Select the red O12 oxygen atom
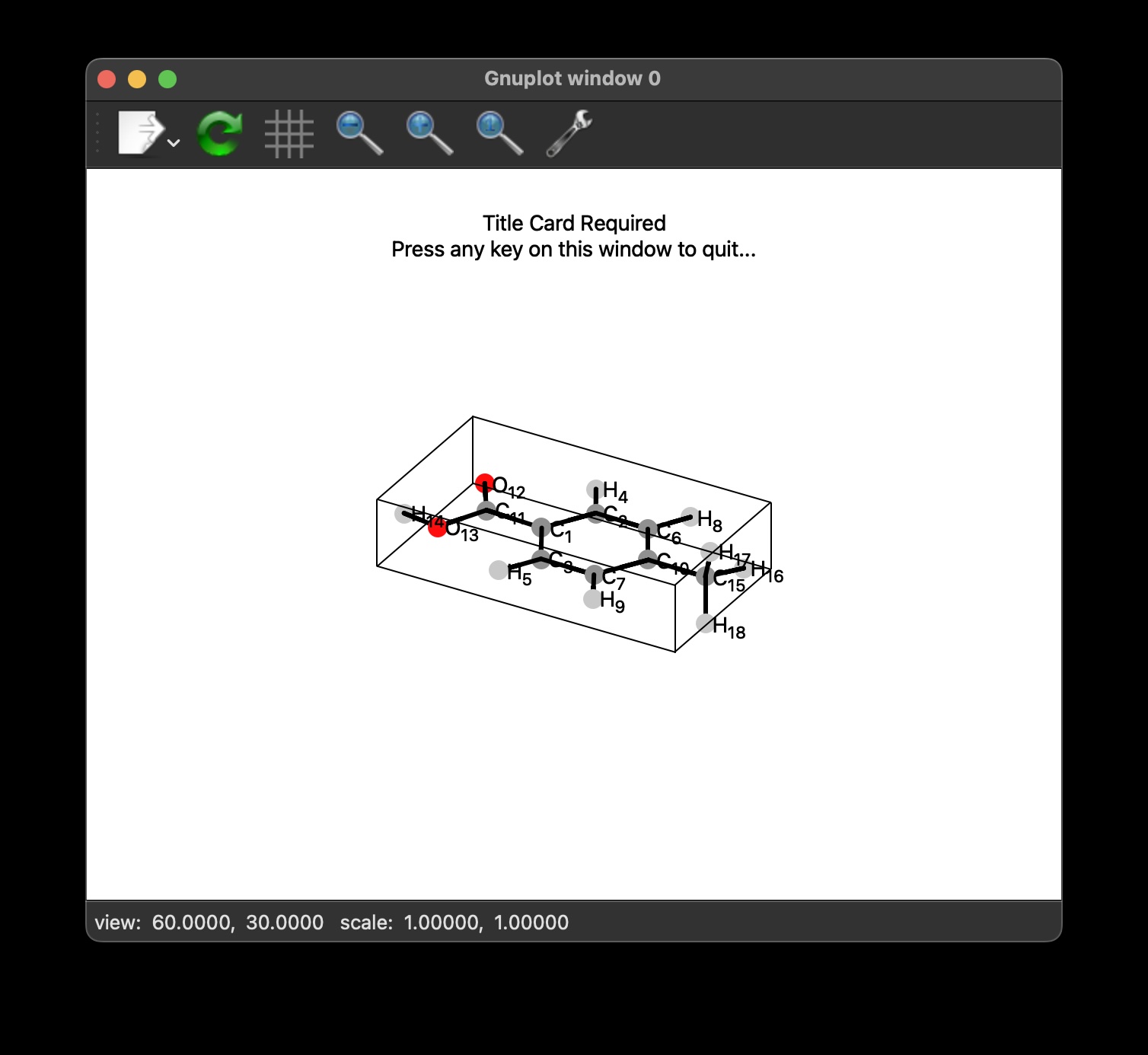Screen dimensions: 1148x1055 point(484,482)
